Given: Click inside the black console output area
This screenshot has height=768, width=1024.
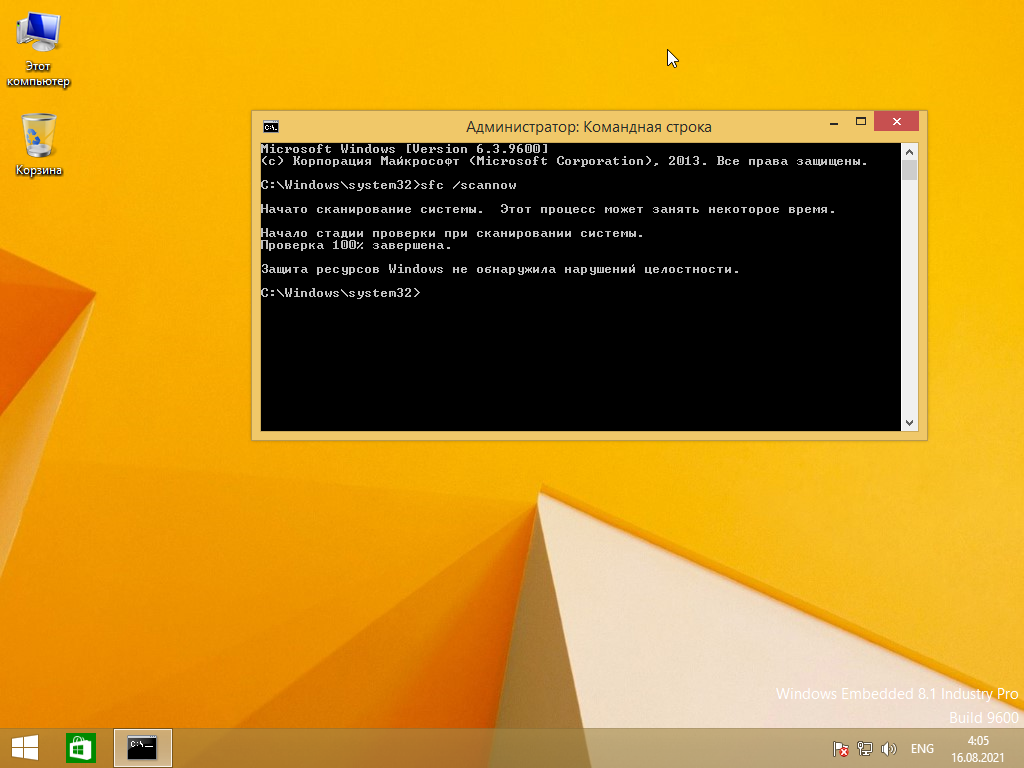Looking at the screenshot, I should pos(580,360).
